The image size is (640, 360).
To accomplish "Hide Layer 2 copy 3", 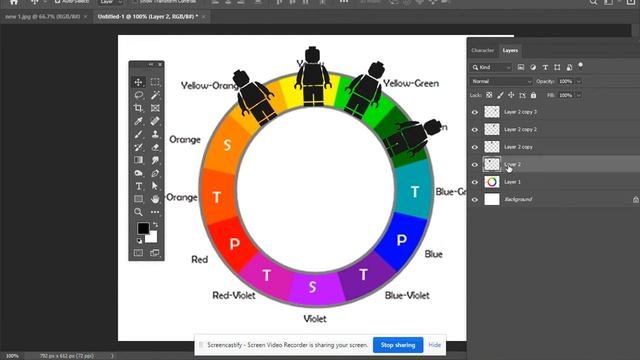I will pos(475,112).
